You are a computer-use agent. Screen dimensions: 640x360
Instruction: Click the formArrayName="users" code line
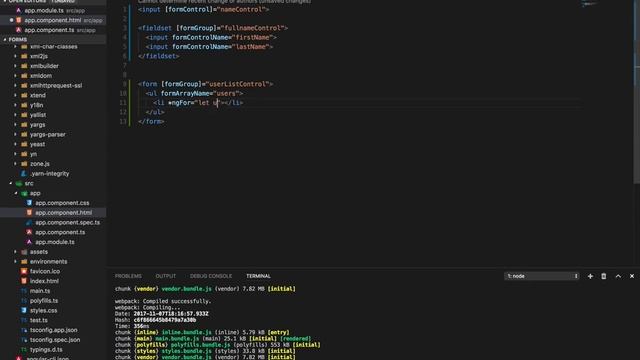click(194, 93)
